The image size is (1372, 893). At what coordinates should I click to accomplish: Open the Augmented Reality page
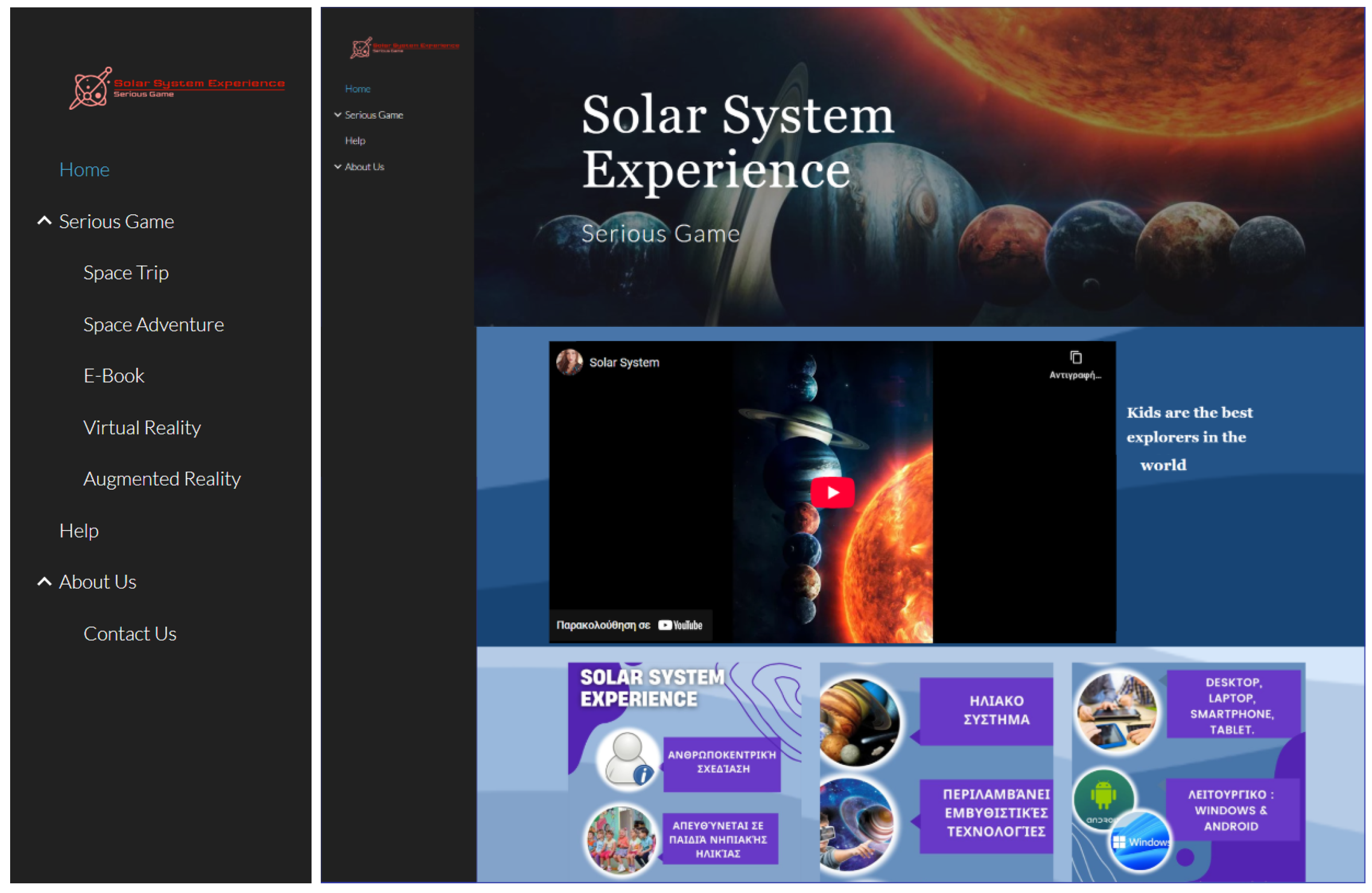coord(162,479)
